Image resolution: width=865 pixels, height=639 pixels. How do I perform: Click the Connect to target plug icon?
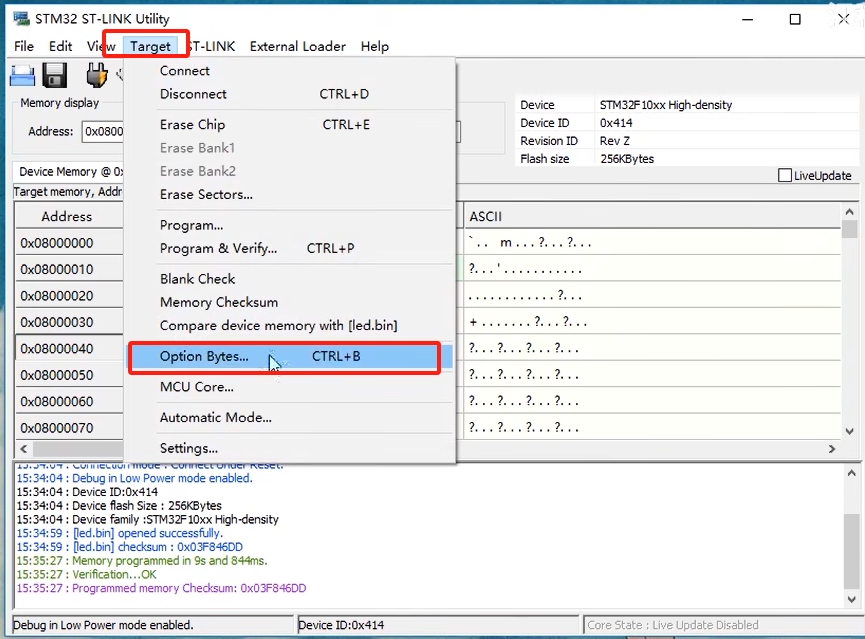97,75
